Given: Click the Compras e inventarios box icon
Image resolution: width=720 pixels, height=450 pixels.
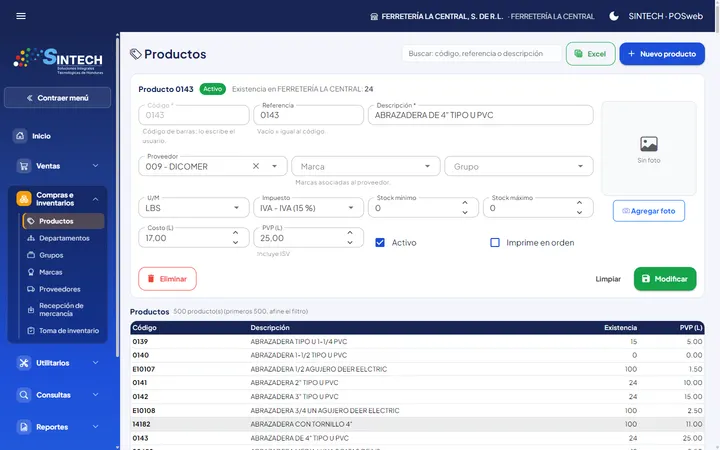Looking at the screenshot, I should click(23, 199).
